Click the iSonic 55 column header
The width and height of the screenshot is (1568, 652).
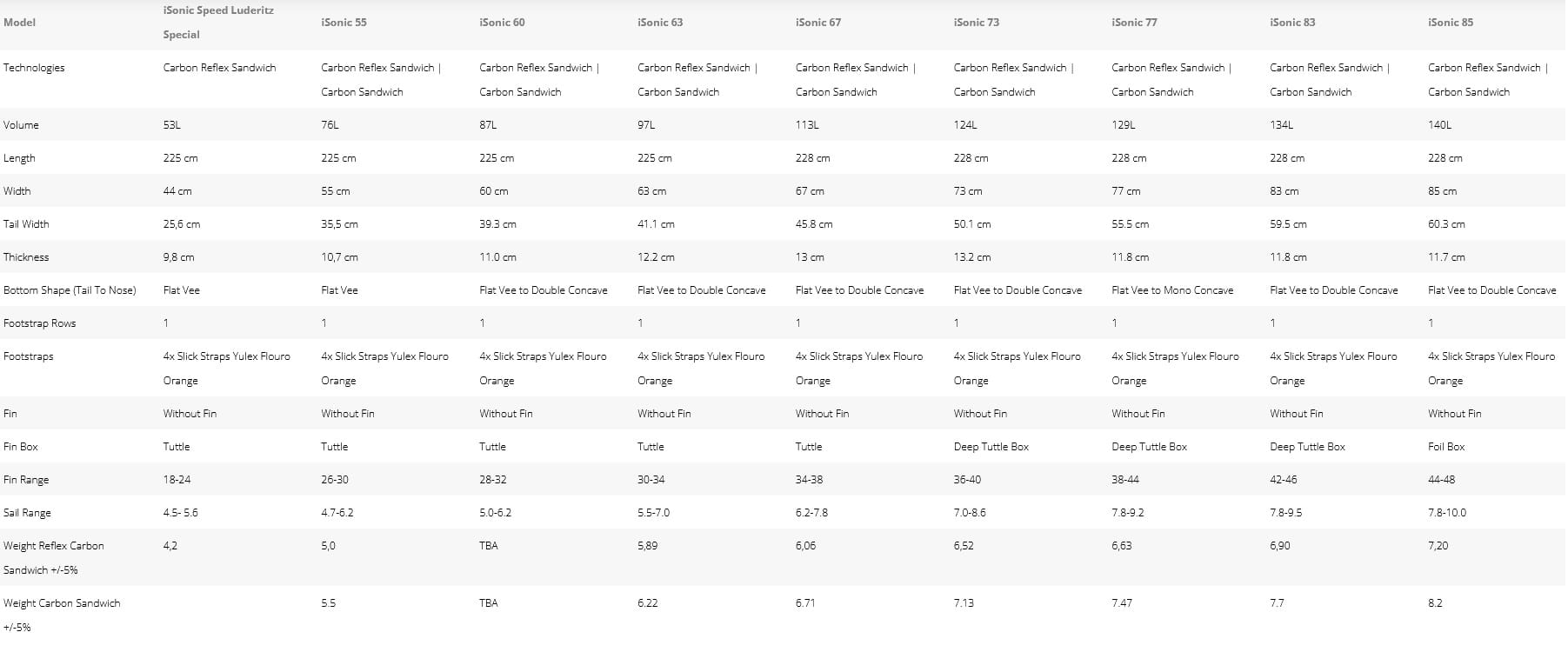[344, 23]
